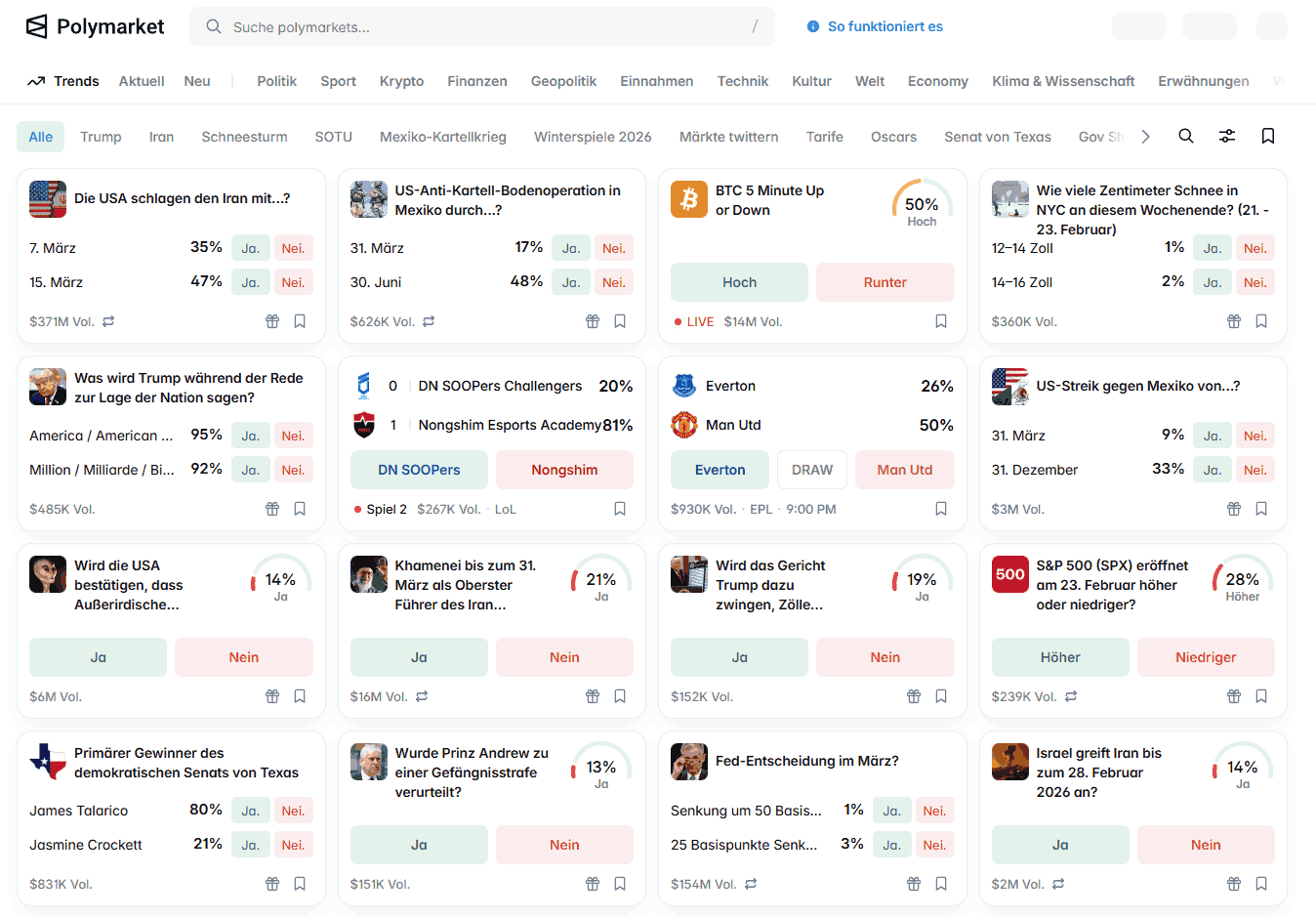
Task: Click Hoch button on BTC market
Action: pos(739,282)
